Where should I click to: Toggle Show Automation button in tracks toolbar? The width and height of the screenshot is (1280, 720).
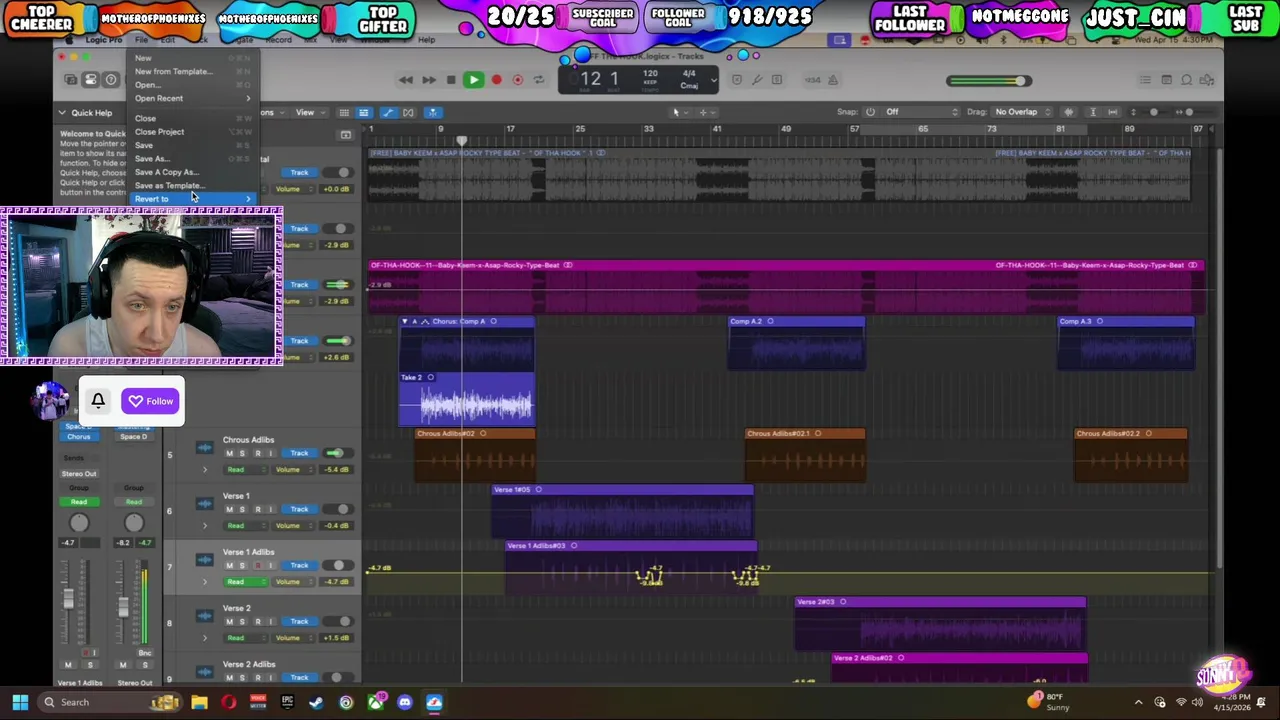pos(388,112)
